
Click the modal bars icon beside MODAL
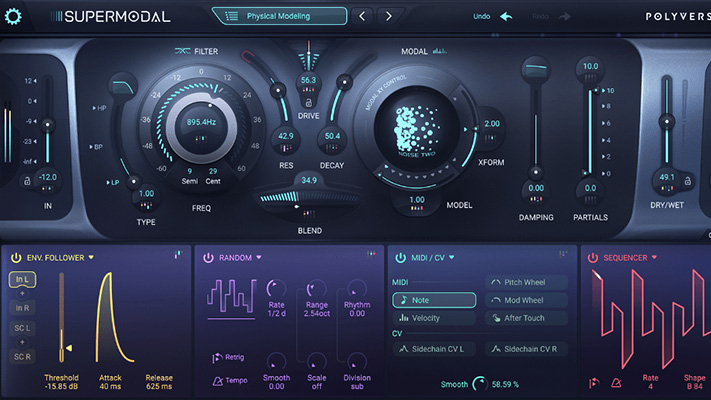pyautogui.click(x=439, y=51)
